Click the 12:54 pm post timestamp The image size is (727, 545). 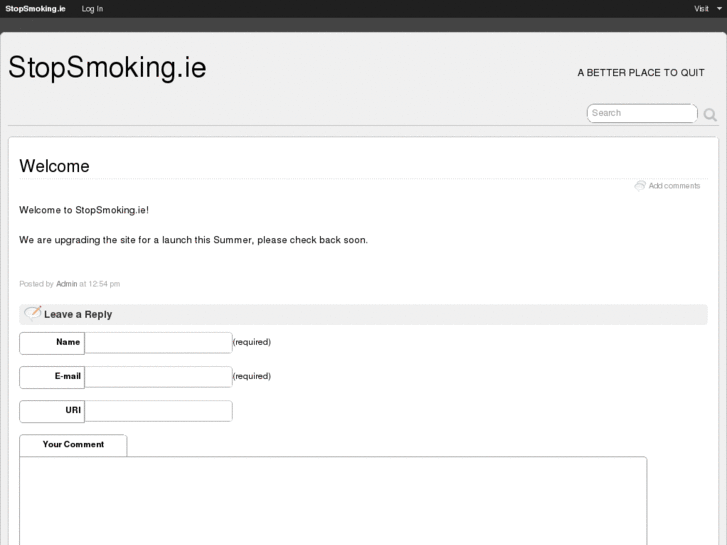coord(104,284)
